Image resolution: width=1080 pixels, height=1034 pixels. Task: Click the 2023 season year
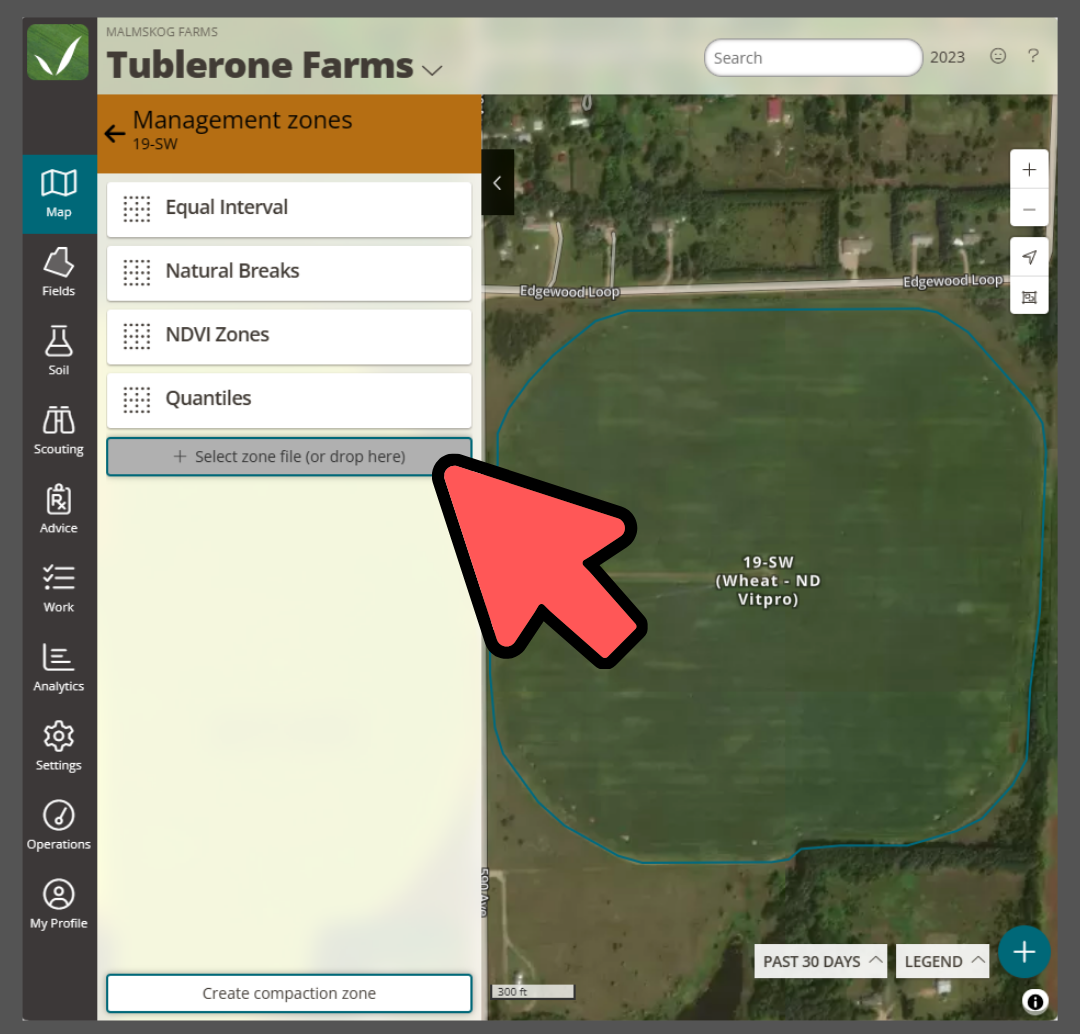[x=947, y=57]
